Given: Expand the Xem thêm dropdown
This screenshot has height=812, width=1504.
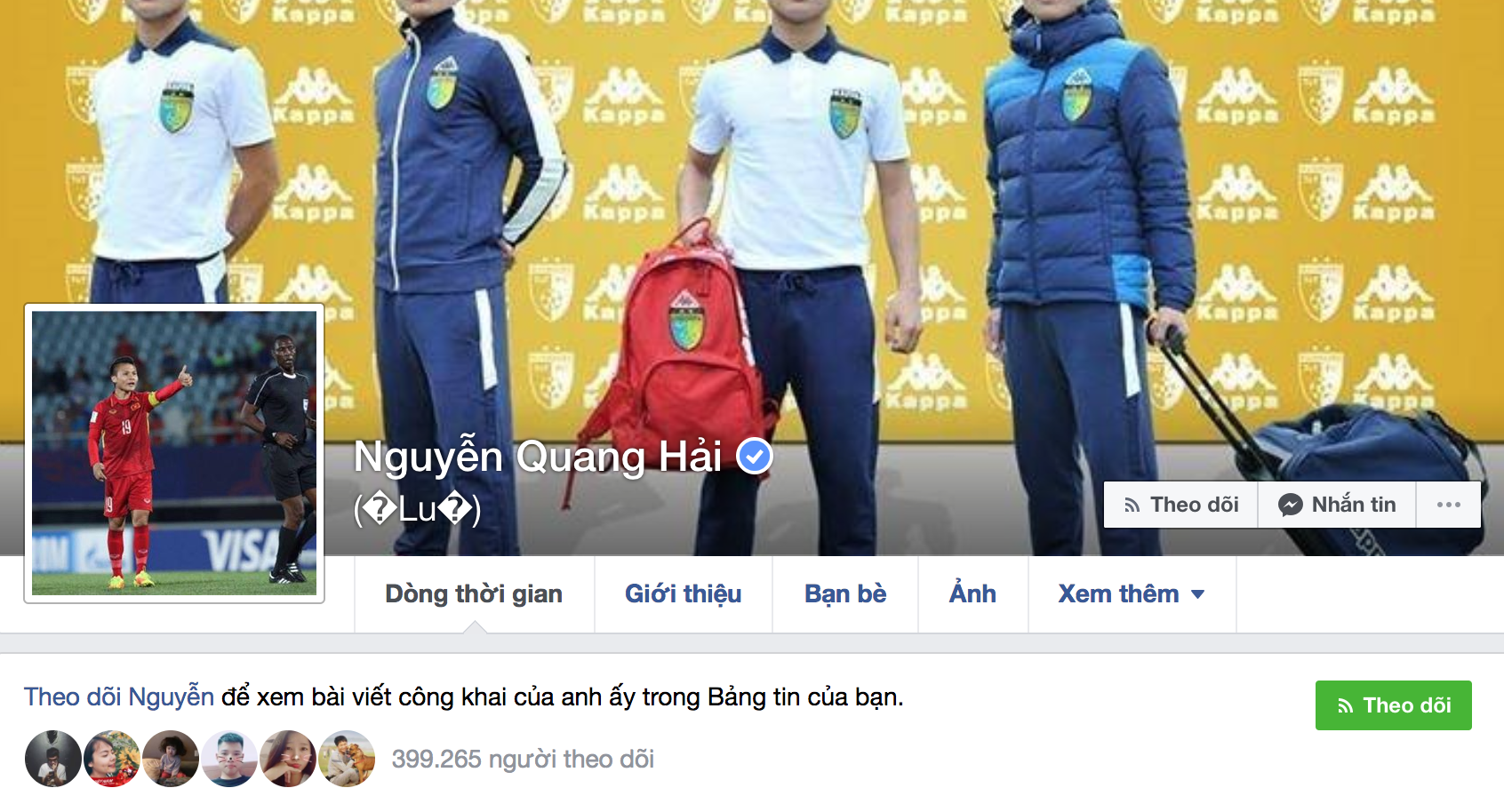Looking at the screenshot, I should click(1132, 594).
